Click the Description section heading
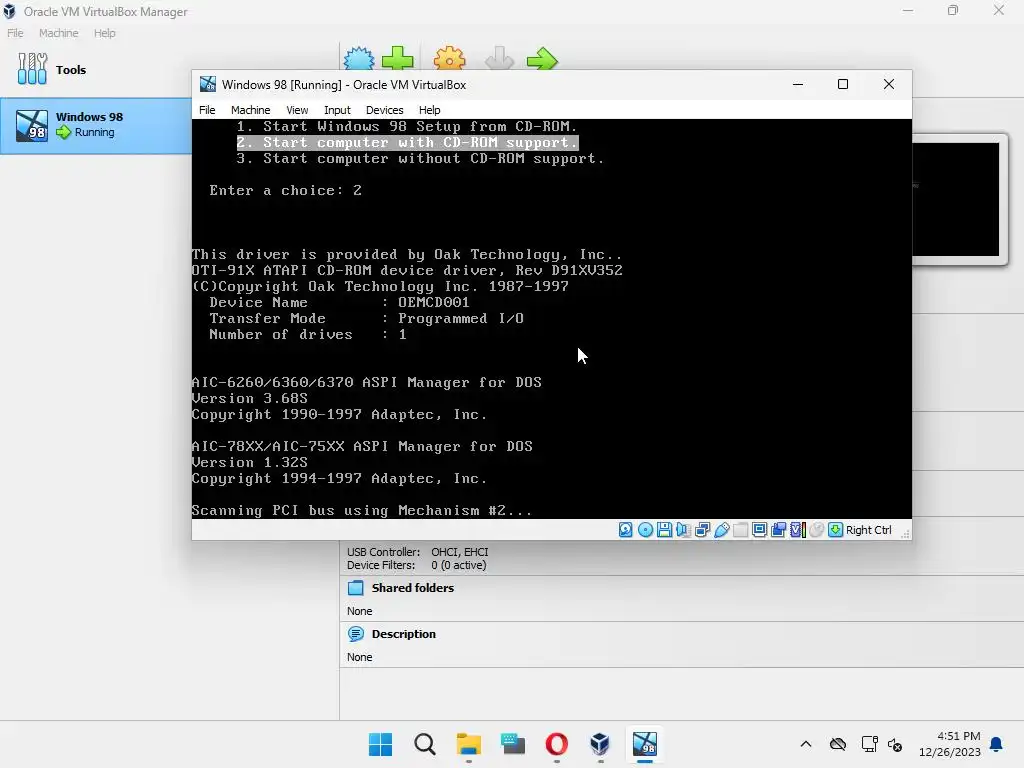This screenshot has width=1024, height=768. click(403, 634)
